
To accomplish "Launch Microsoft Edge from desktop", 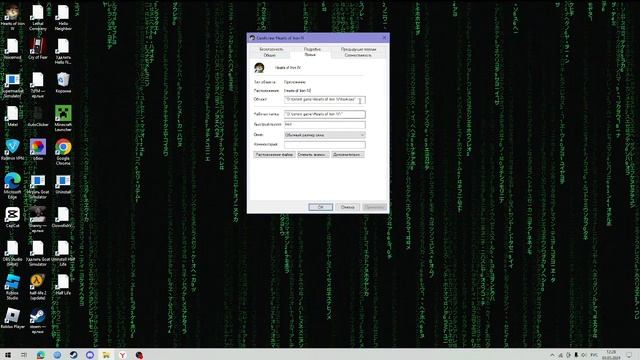I will pyautogui.click(x=12, y=186).
